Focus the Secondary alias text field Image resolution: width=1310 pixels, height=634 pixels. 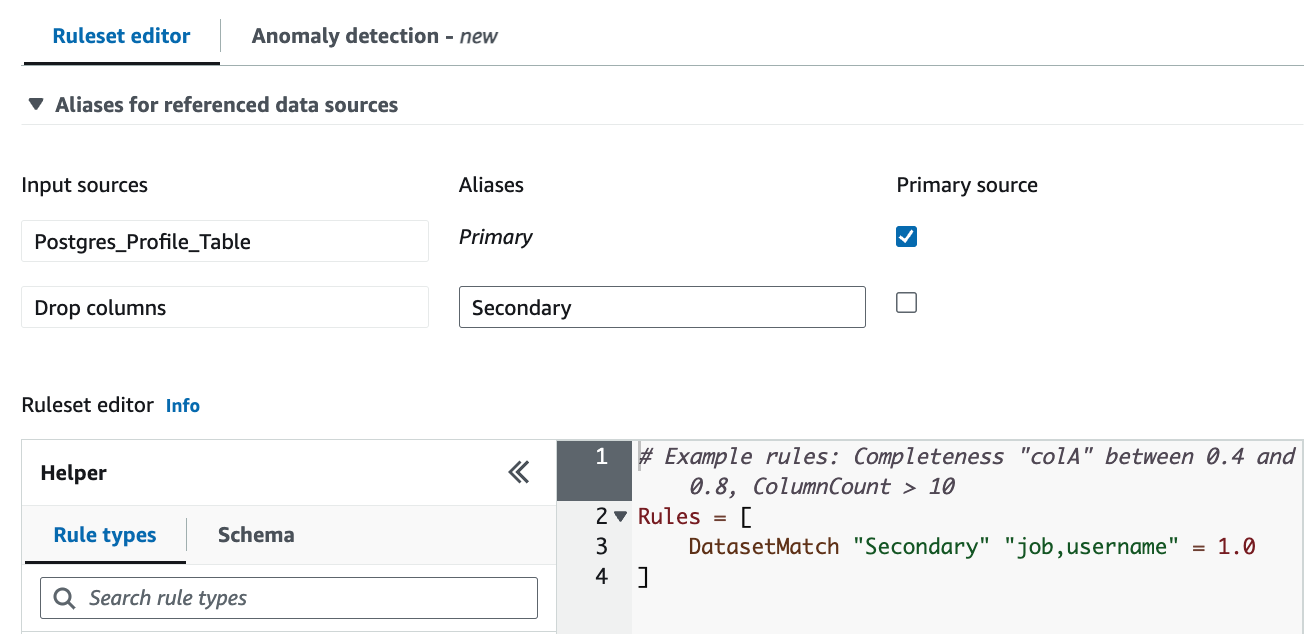click(x=661, y=307)
